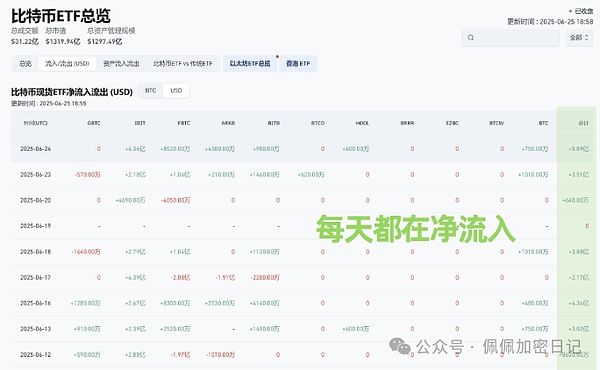This screenshot has height=370, width=600.
Task: Click the +590.00万 GBTC value
Action: coord(87,355)
